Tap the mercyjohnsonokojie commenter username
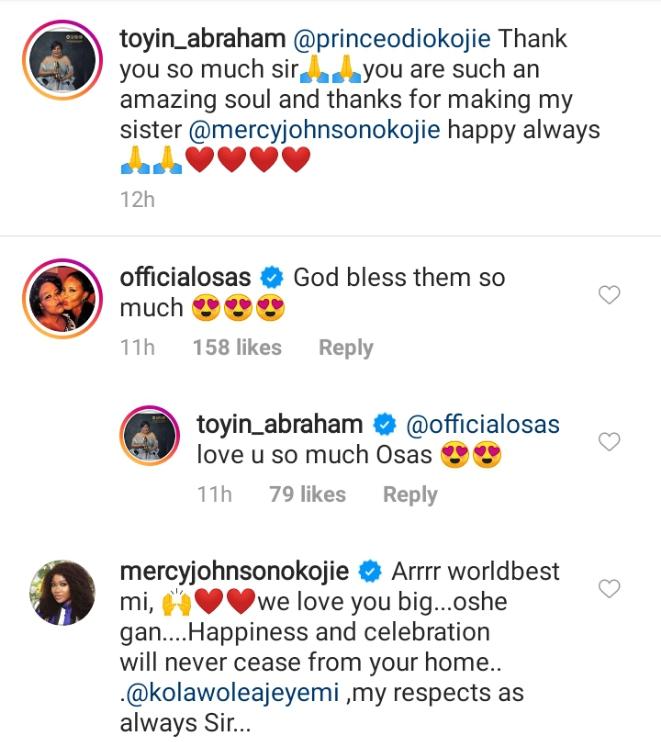The width and height of the screenshot is (661, 742). 234,572
